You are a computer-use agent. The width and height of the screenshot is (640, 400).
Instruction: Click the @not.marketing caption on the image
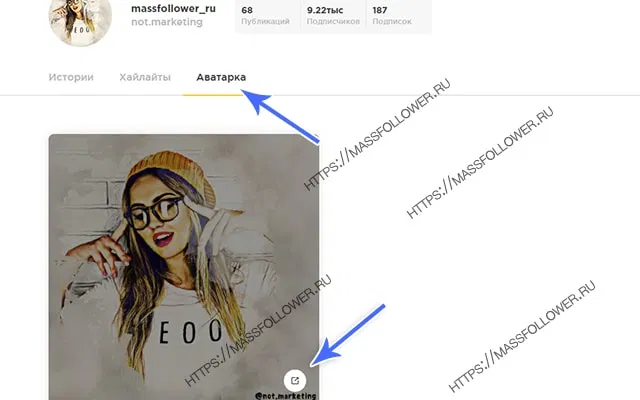pyautogui.click(x=285, y=396)
